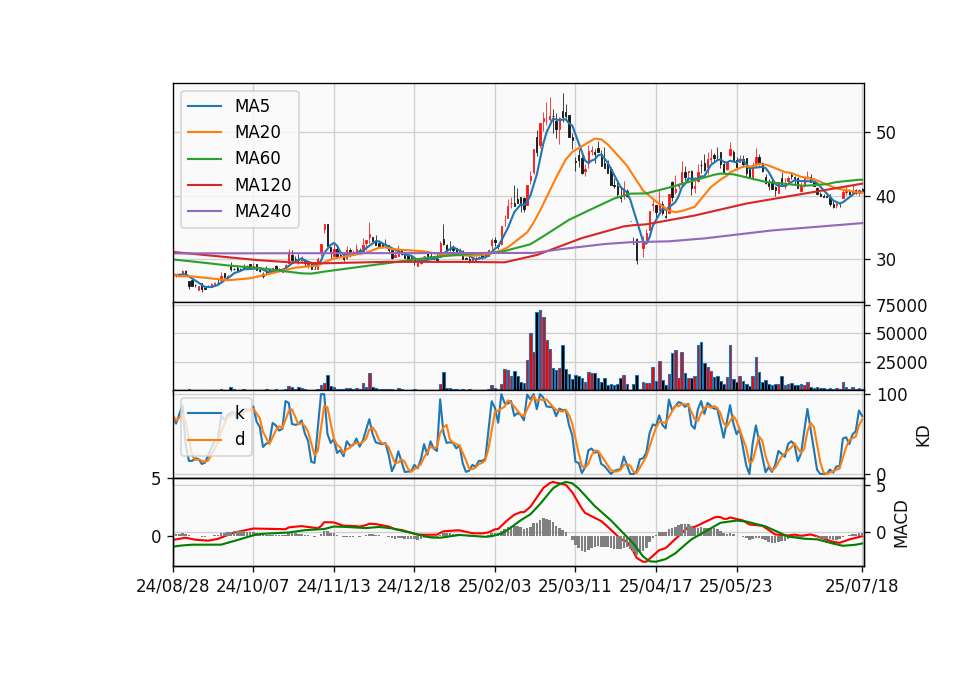Click the red MA120 legend line sample
Image resolution: width=960 pixels, height=690 pixels.
click(204, 185)
